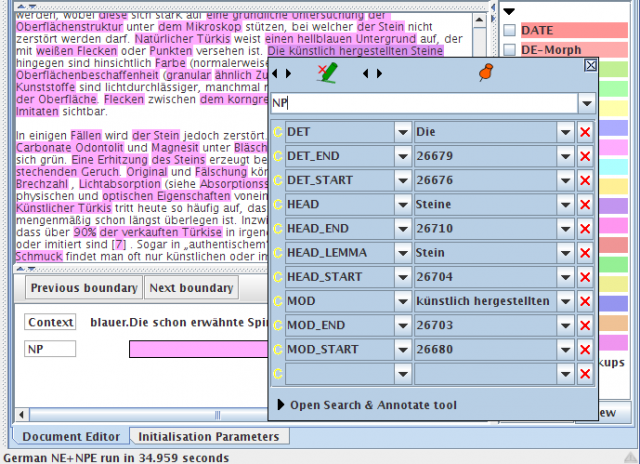The height and width of the screenshot is (464, 640).
Task: Open the DET feature name dropdown
Action: pyautogui.click(x=402, y=133)
